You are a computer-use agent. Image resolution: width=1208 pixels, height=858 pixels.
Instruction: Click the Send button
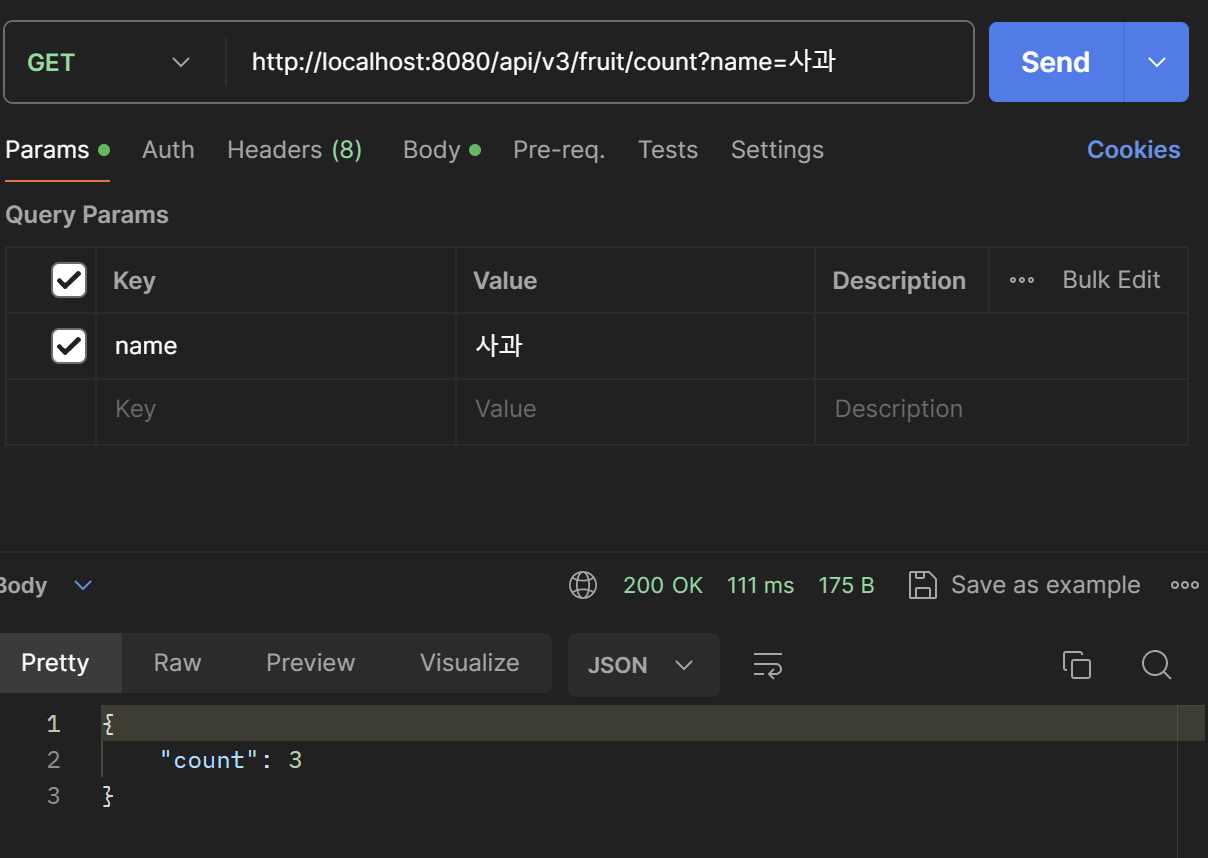click(x=1056, y=62)
